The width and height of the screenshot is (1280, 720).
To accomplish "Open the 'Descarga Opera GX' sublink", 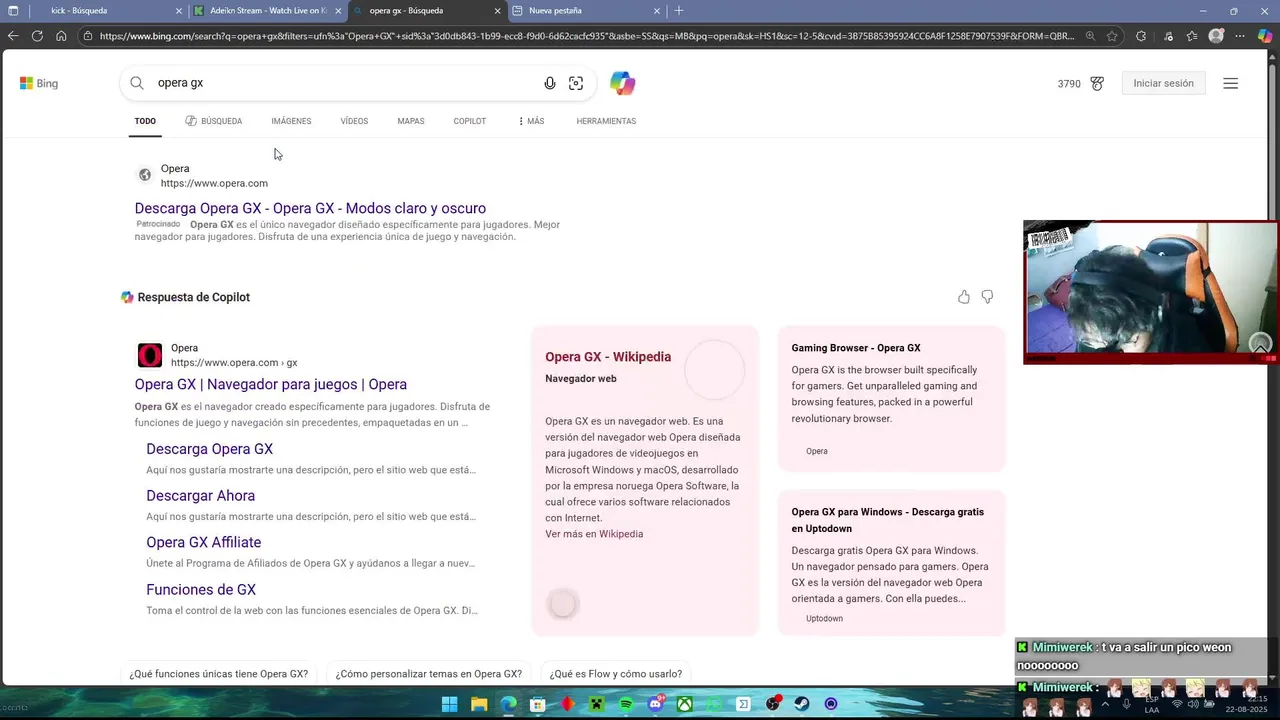I will point(210,449).
